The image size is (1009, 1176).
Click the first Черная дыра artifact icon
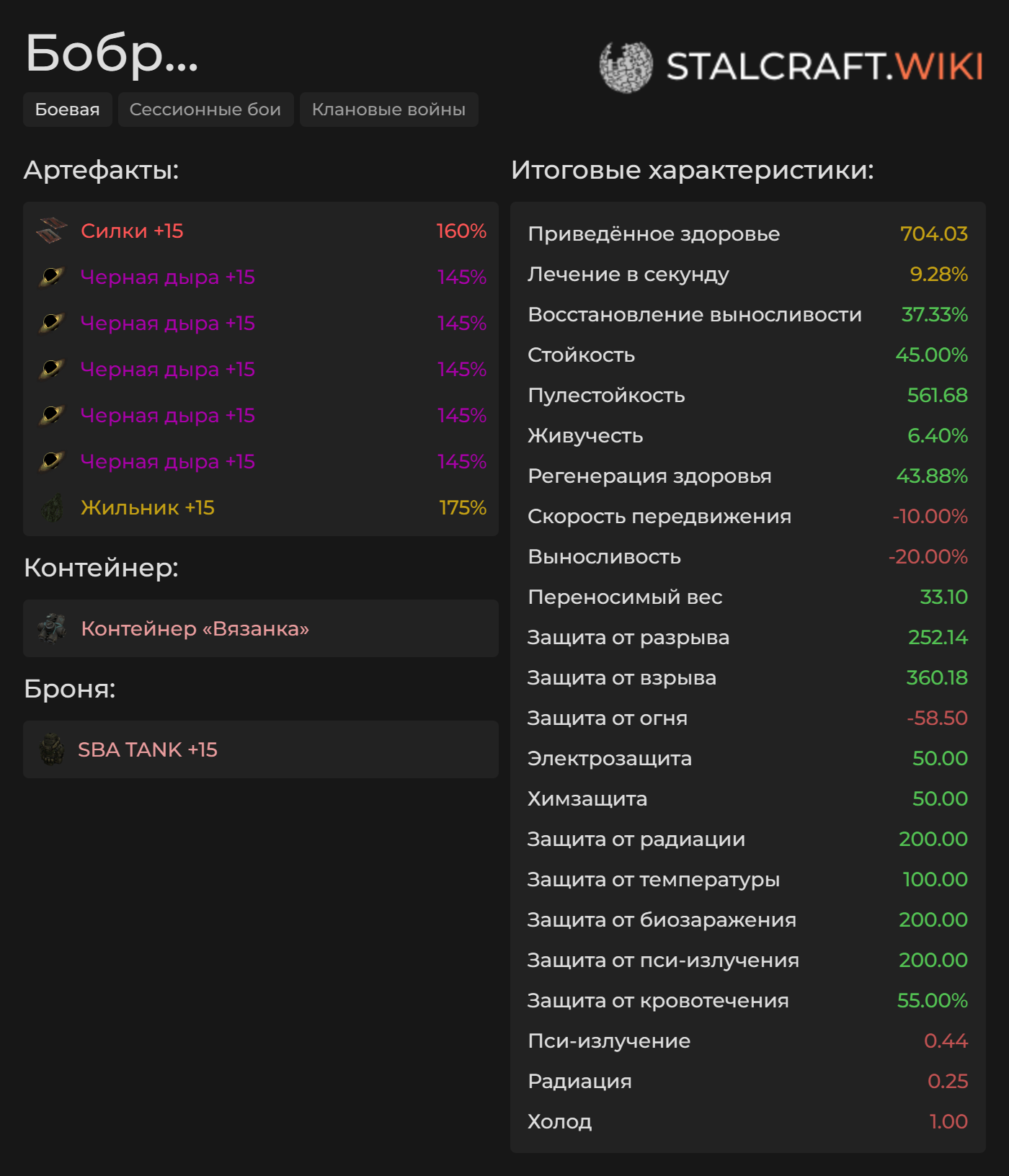coord(52,277)
